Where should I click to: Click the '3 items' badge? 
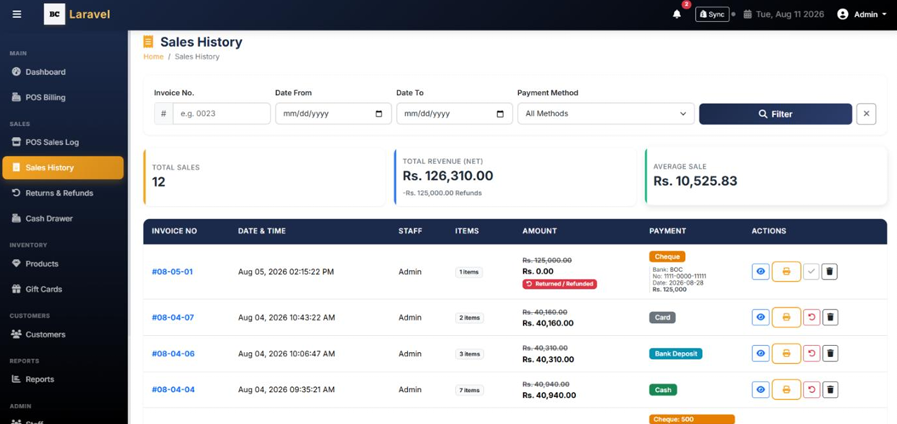469,354
